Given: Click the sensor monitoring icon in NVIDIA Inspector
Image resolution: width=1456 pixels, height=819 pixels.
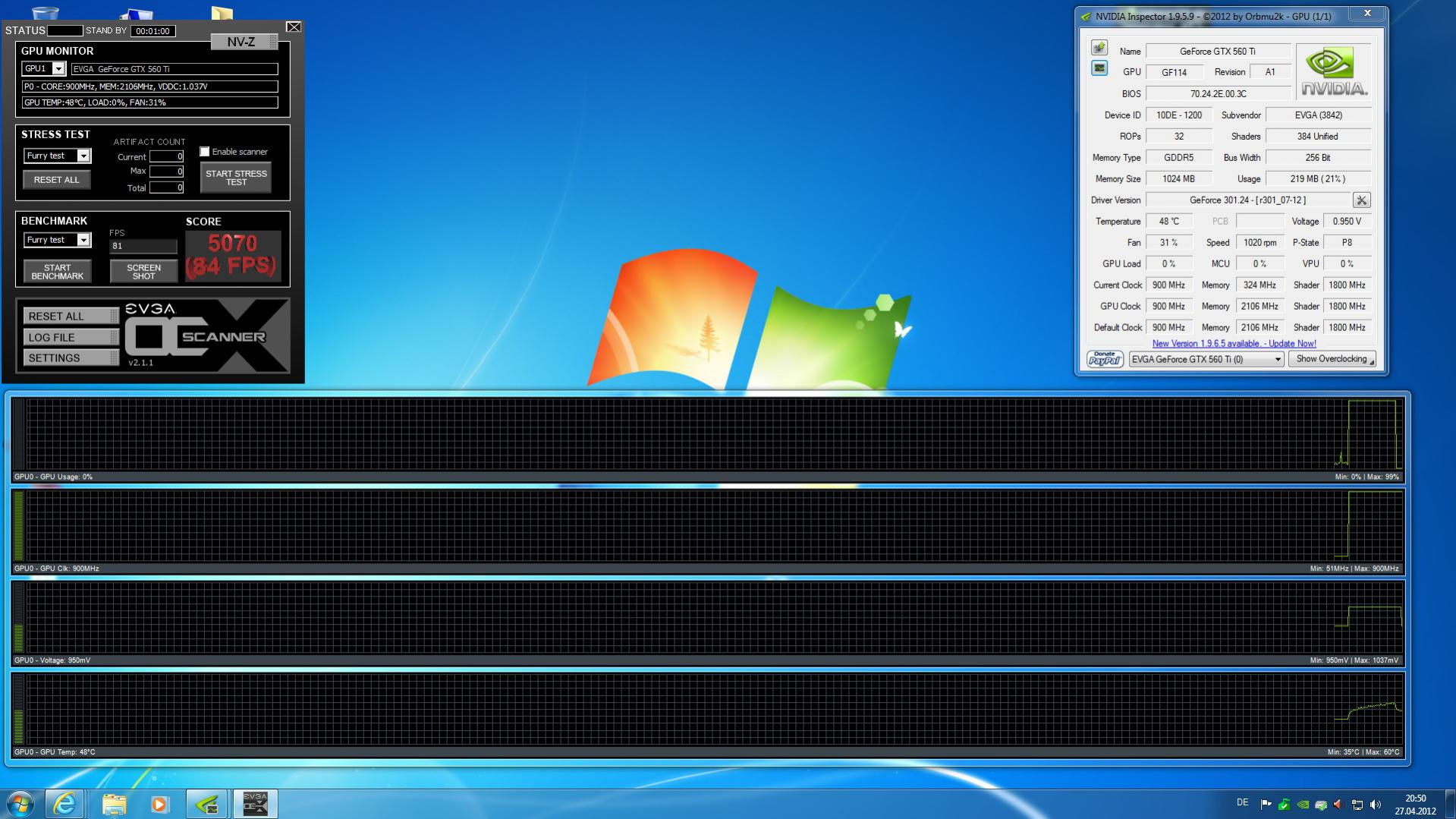Looking at the screenshot, I should (x=1099, y=68).
